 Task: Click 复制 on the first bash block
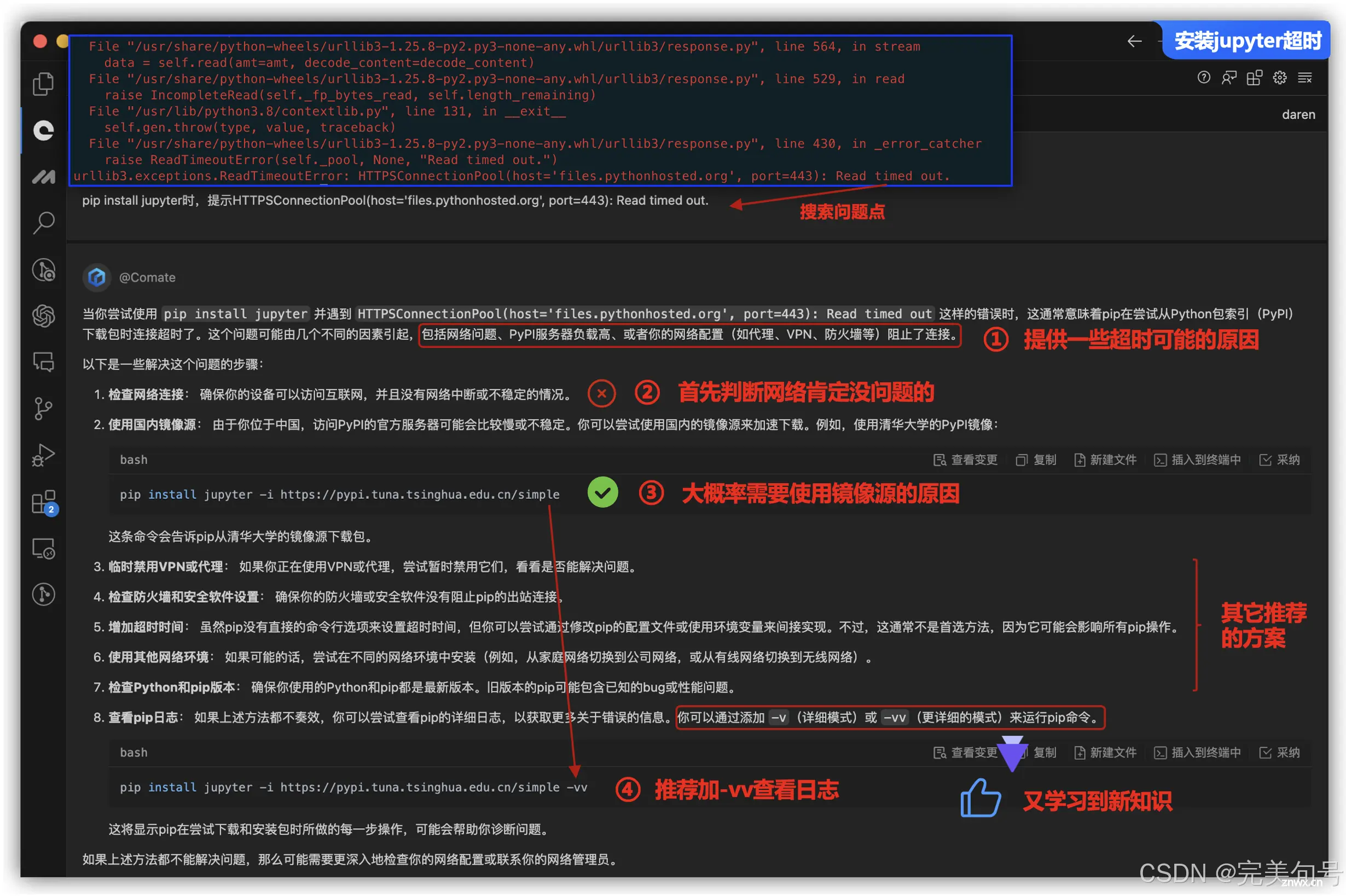(1036, 460)
